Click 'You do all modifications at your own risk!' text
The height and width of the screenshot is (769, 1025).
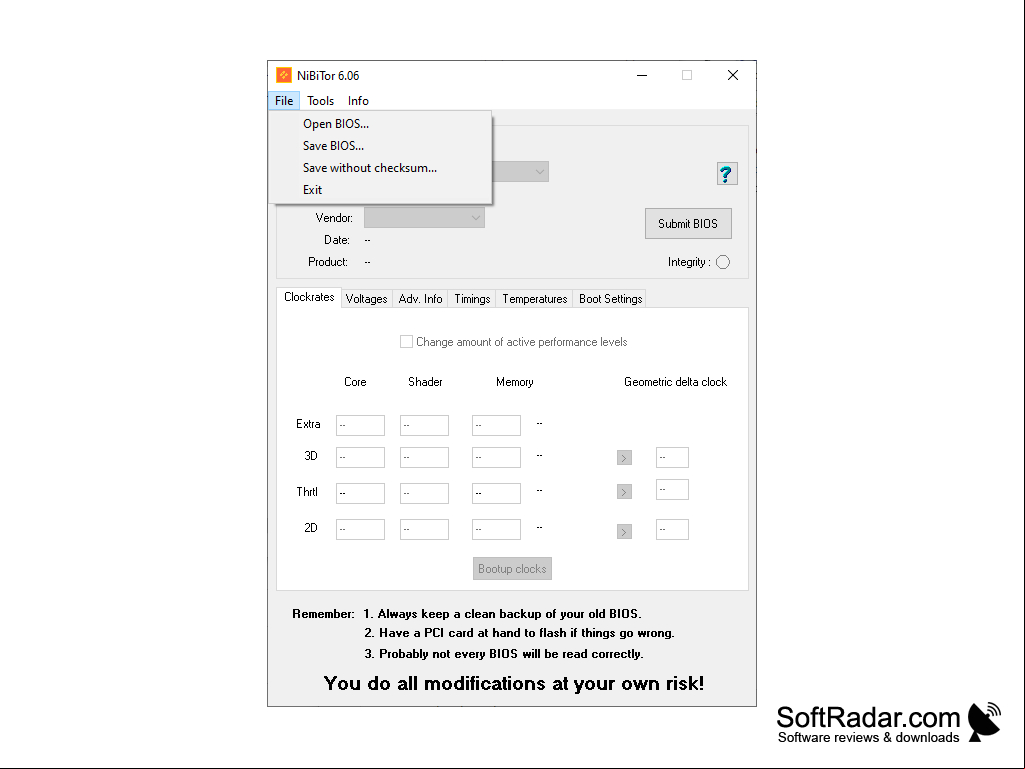click(x=514, y=683)
